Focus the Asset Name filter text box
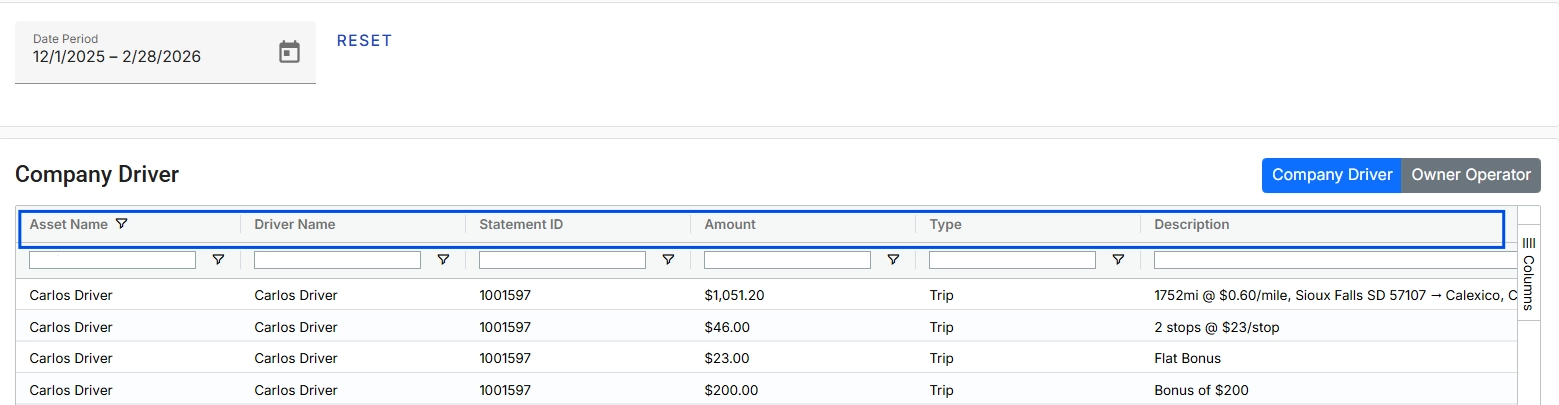This screenshot has height=405, width=1559. point(113,260)
